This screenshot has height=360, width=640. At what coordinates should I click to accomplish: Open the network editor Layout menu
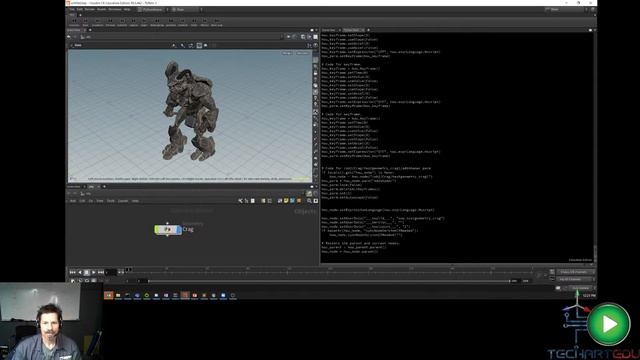point(123,201)
